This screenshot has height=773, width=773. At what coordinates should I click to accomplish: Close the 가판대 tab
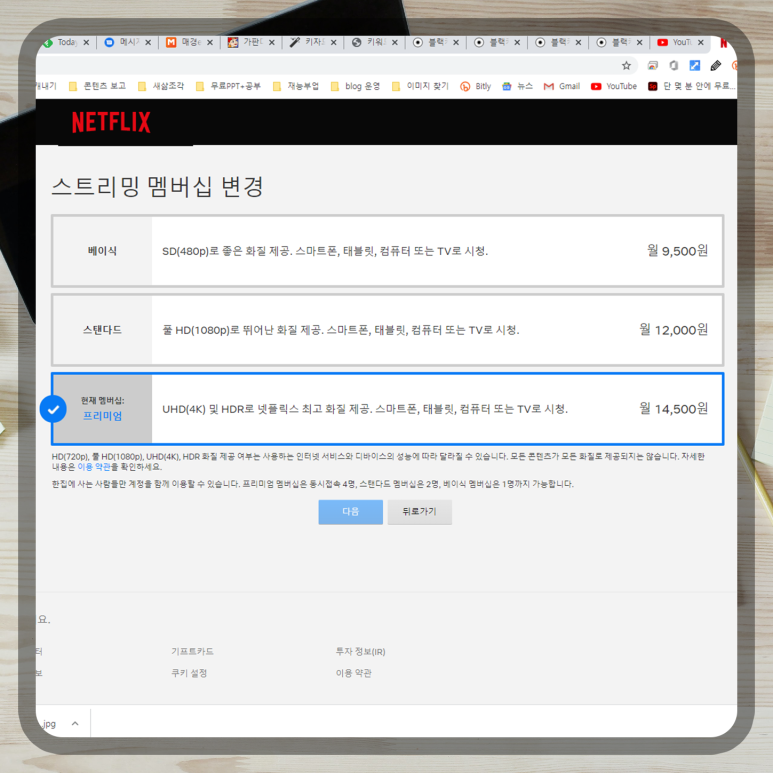coord(272,43)
